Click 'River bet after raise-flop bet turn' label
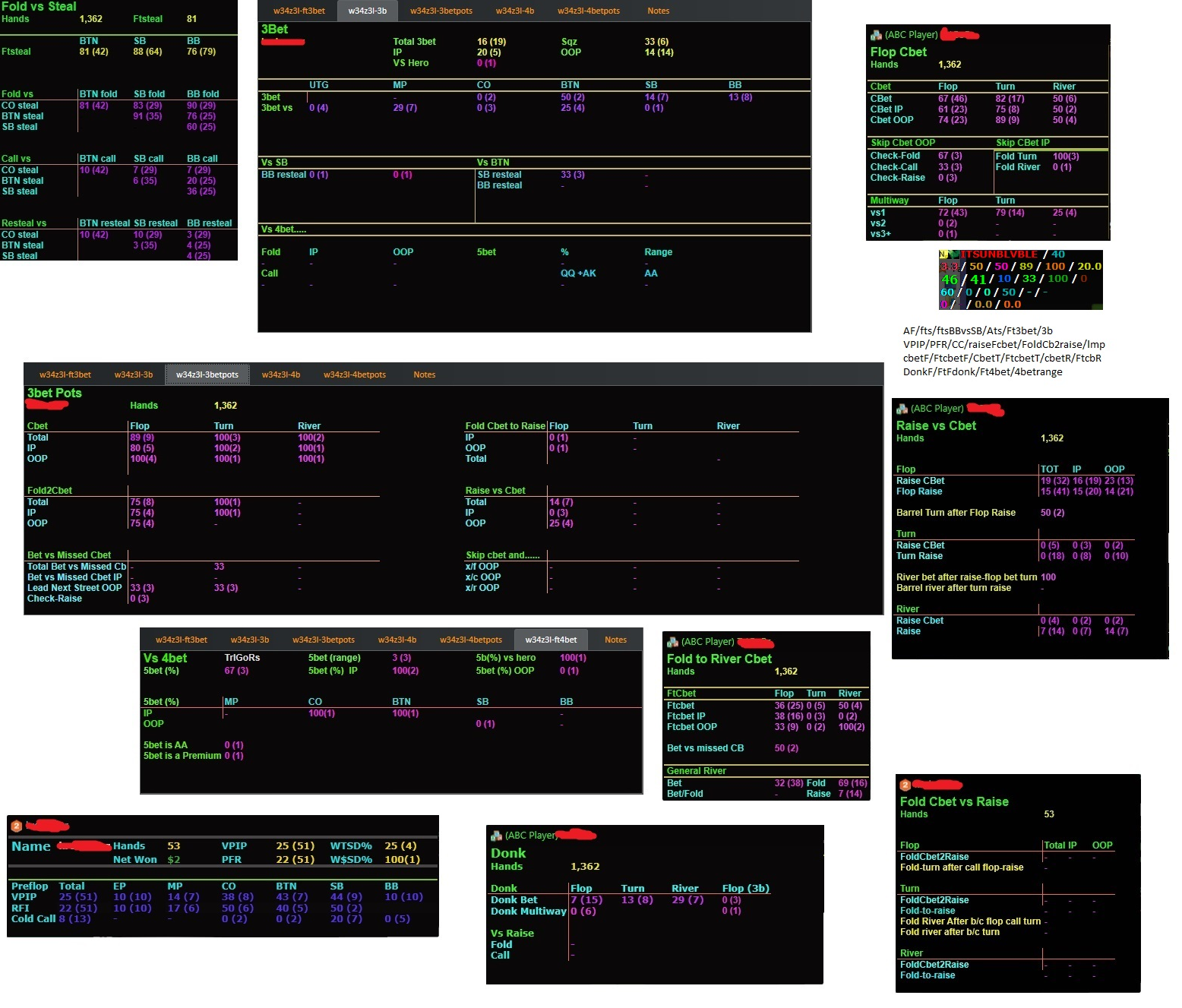The image size is (1182, 1008). 967,577
